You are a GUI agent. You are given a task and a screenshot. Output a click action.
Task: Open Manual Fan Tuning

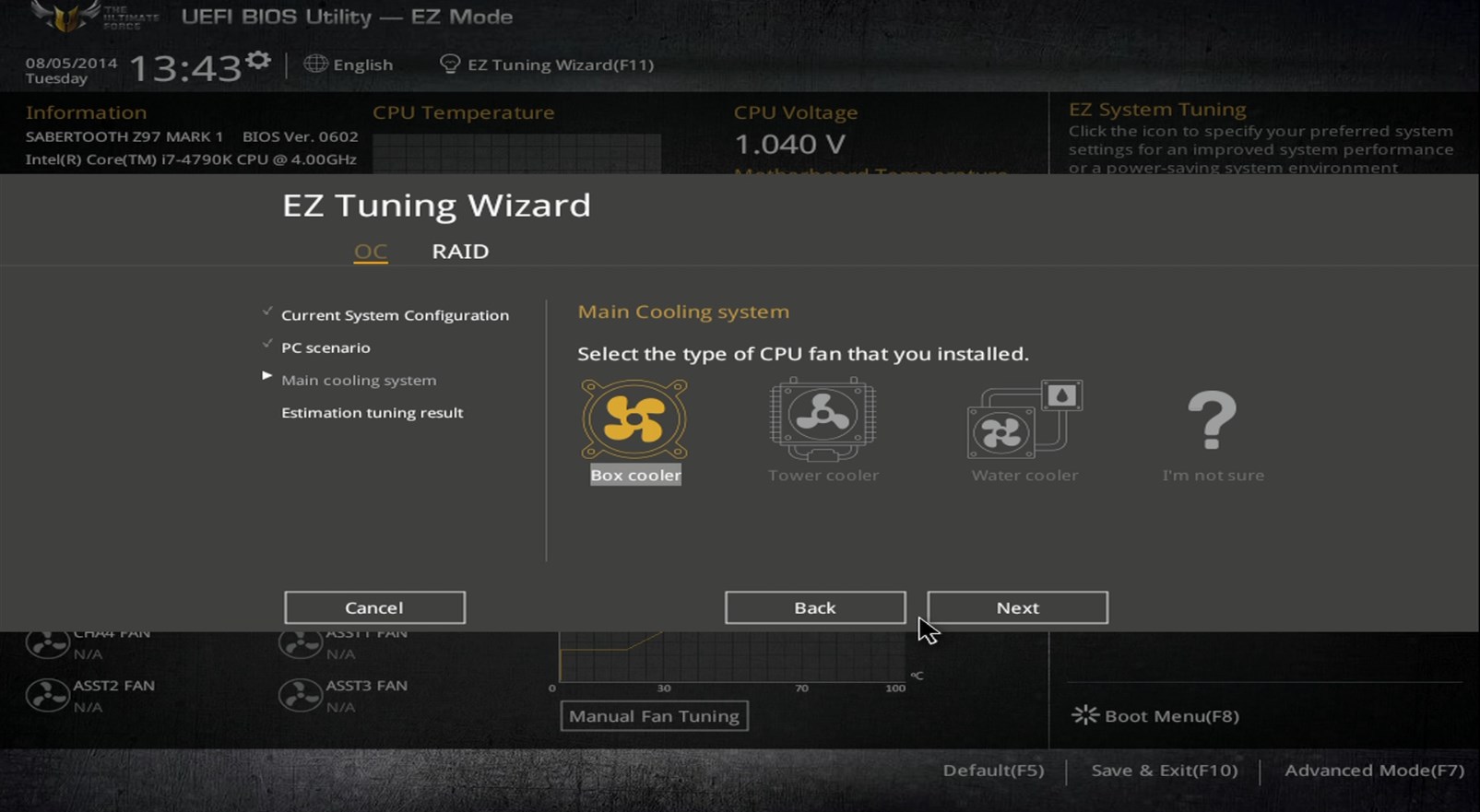coord(654,716)
